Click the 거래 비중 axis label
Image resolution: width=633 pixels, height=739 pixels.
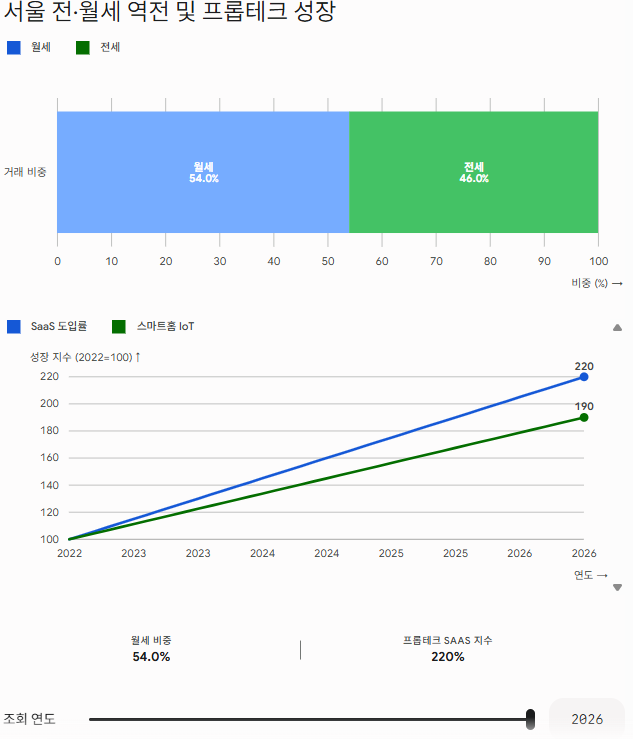tap(25, 172)
